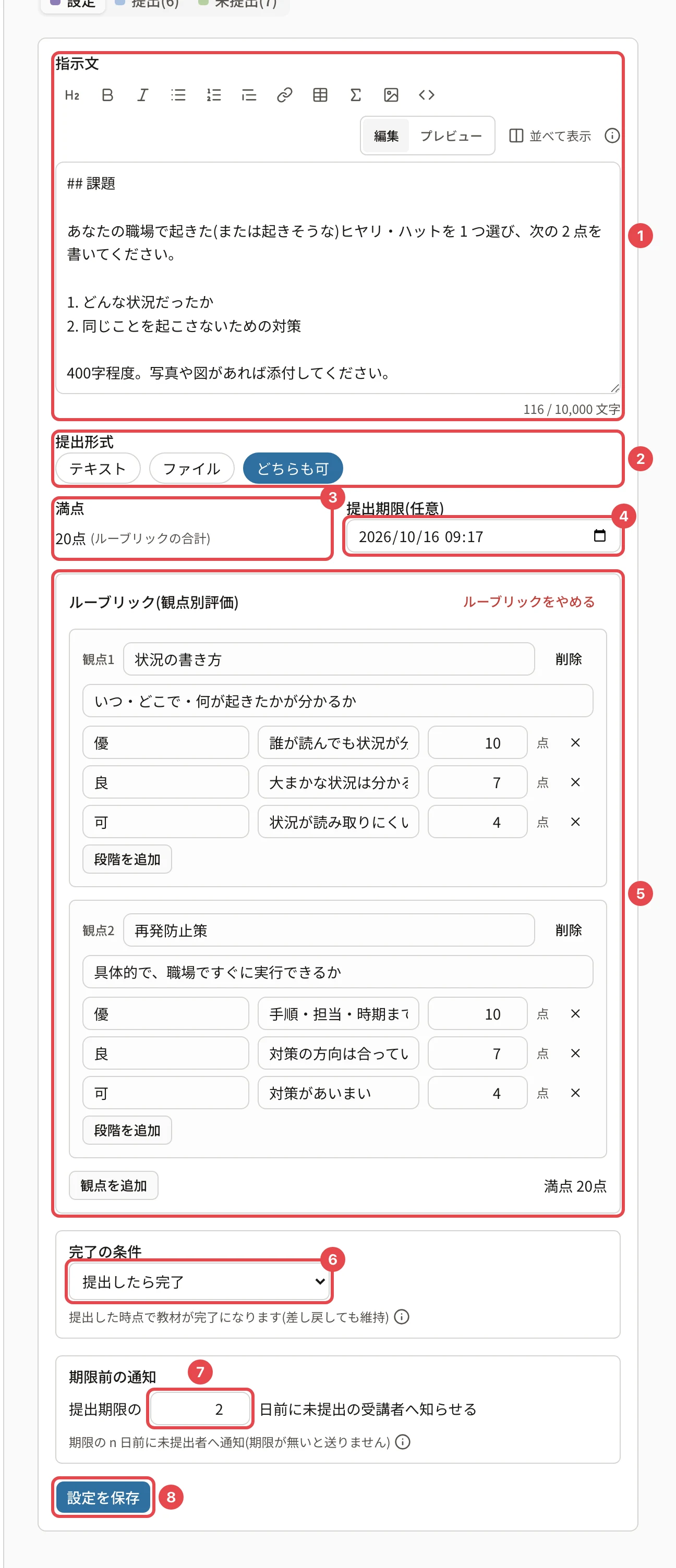This screenshot has width=676, height=1568.
Task: Show info about the 完了の条件 description
Action: click(401, 1317)
